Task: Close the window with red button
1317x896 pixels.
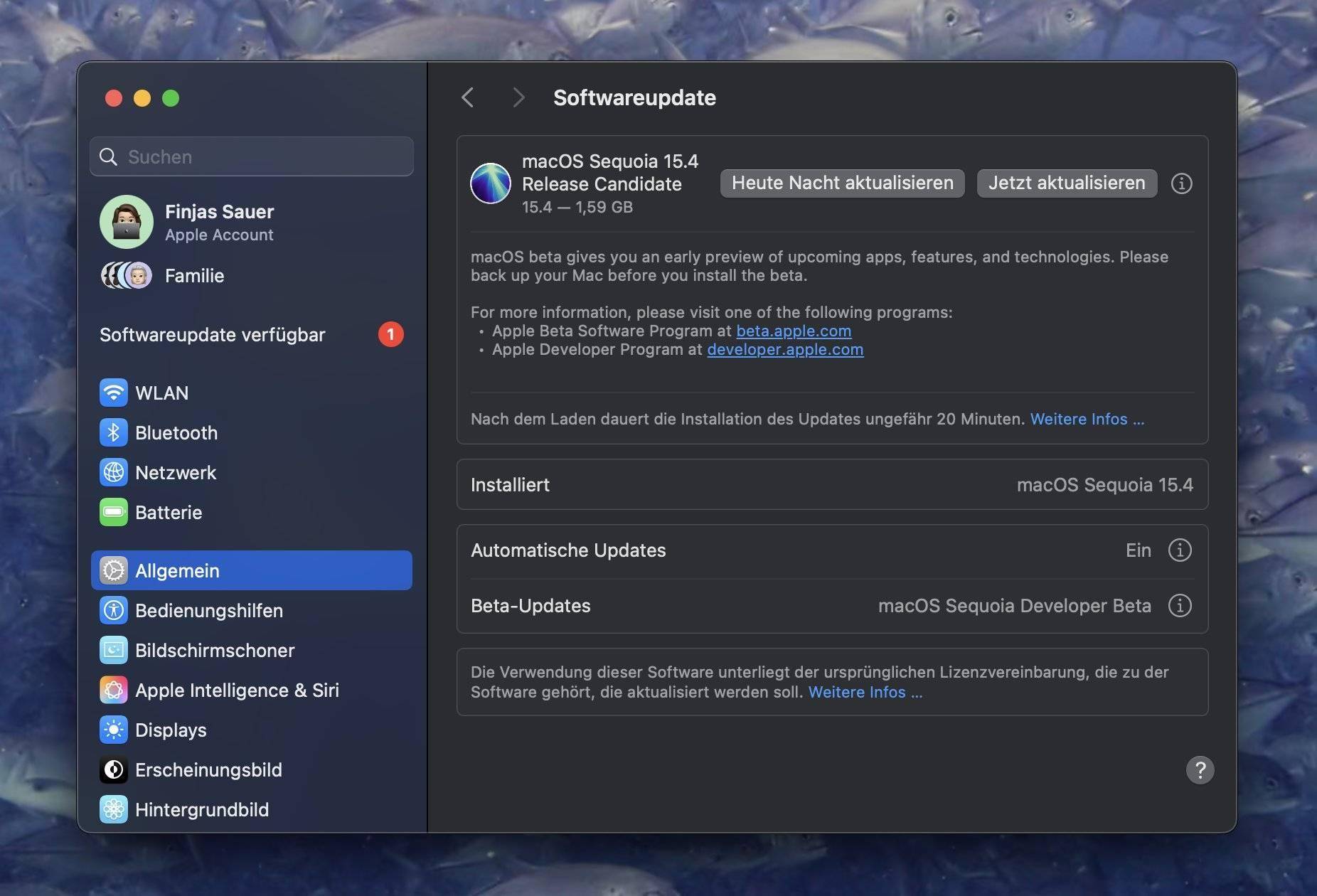Action: (114, 98)
